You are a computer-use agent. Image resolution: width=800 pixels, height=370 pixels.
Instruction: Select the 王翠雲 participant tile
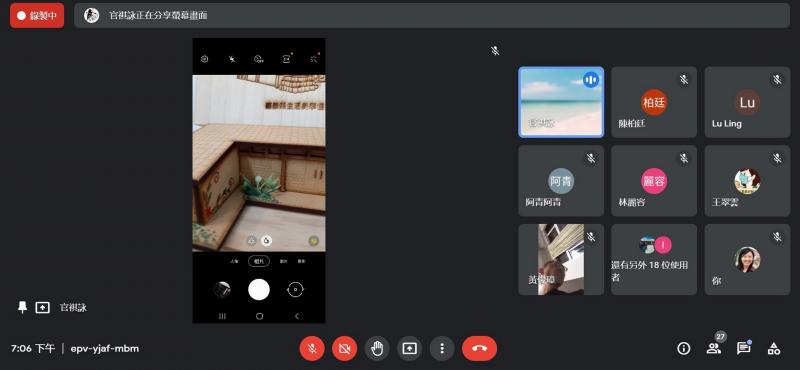pos(747,181)
